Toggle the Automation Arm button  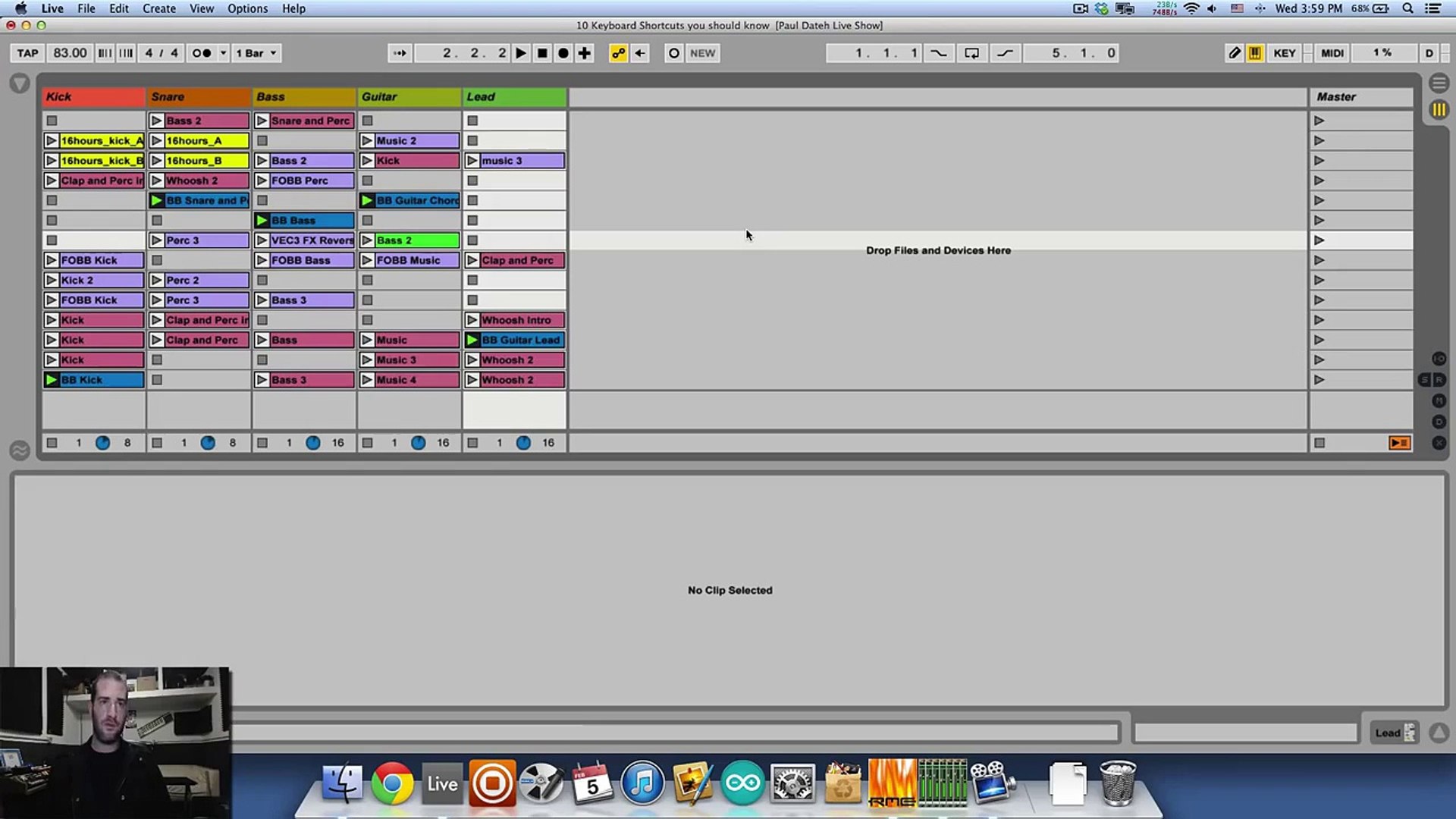pos(619,53)
